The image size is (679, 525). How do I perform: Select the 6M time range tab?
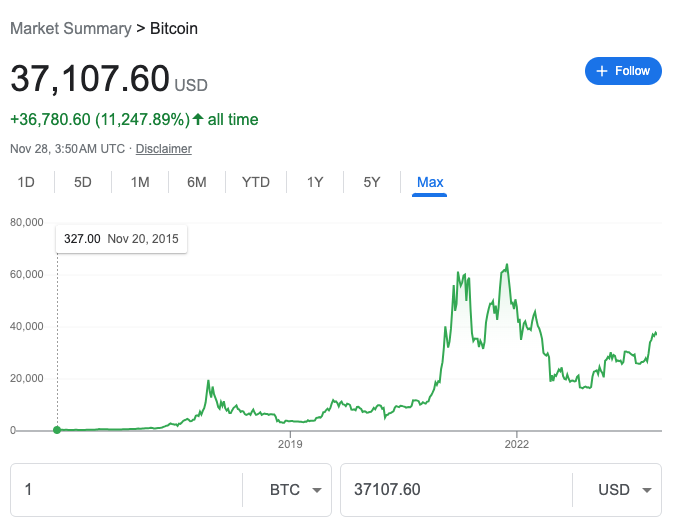tap(196, 182)
